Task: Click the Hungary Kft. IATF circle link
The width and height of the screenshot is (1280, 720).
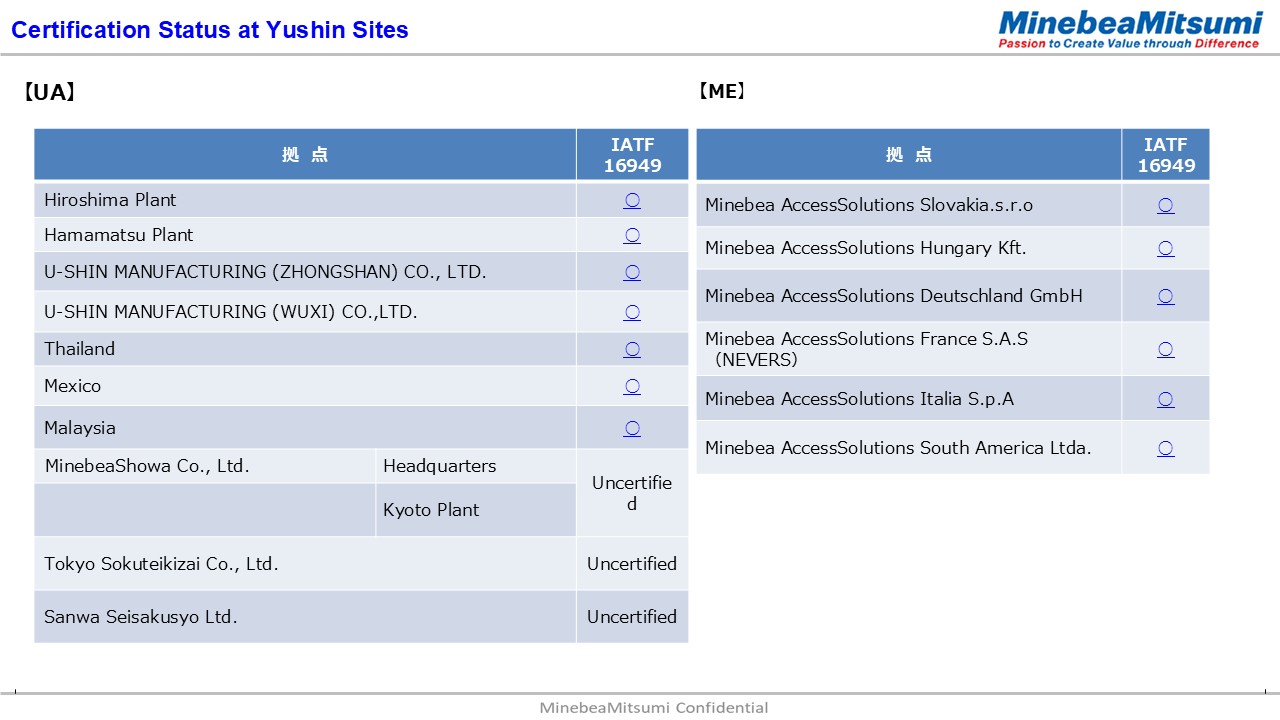Action: (x=1165, y=248)
